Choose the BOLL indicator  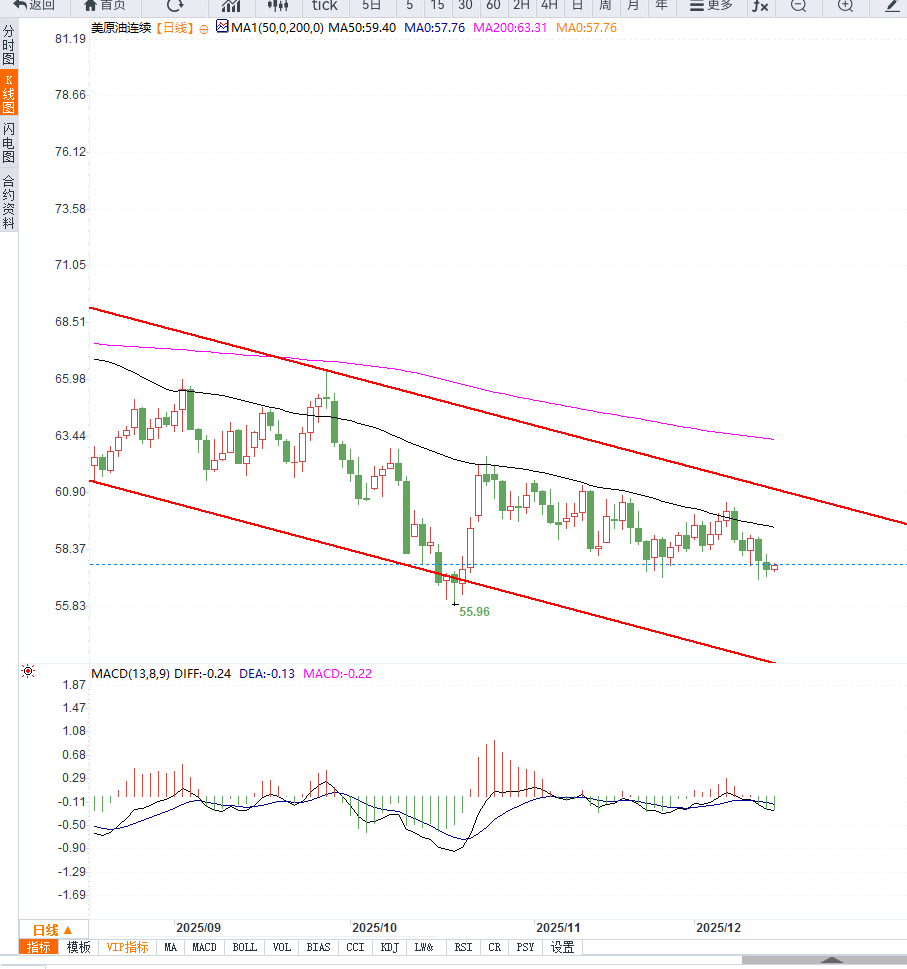[245, 947]
